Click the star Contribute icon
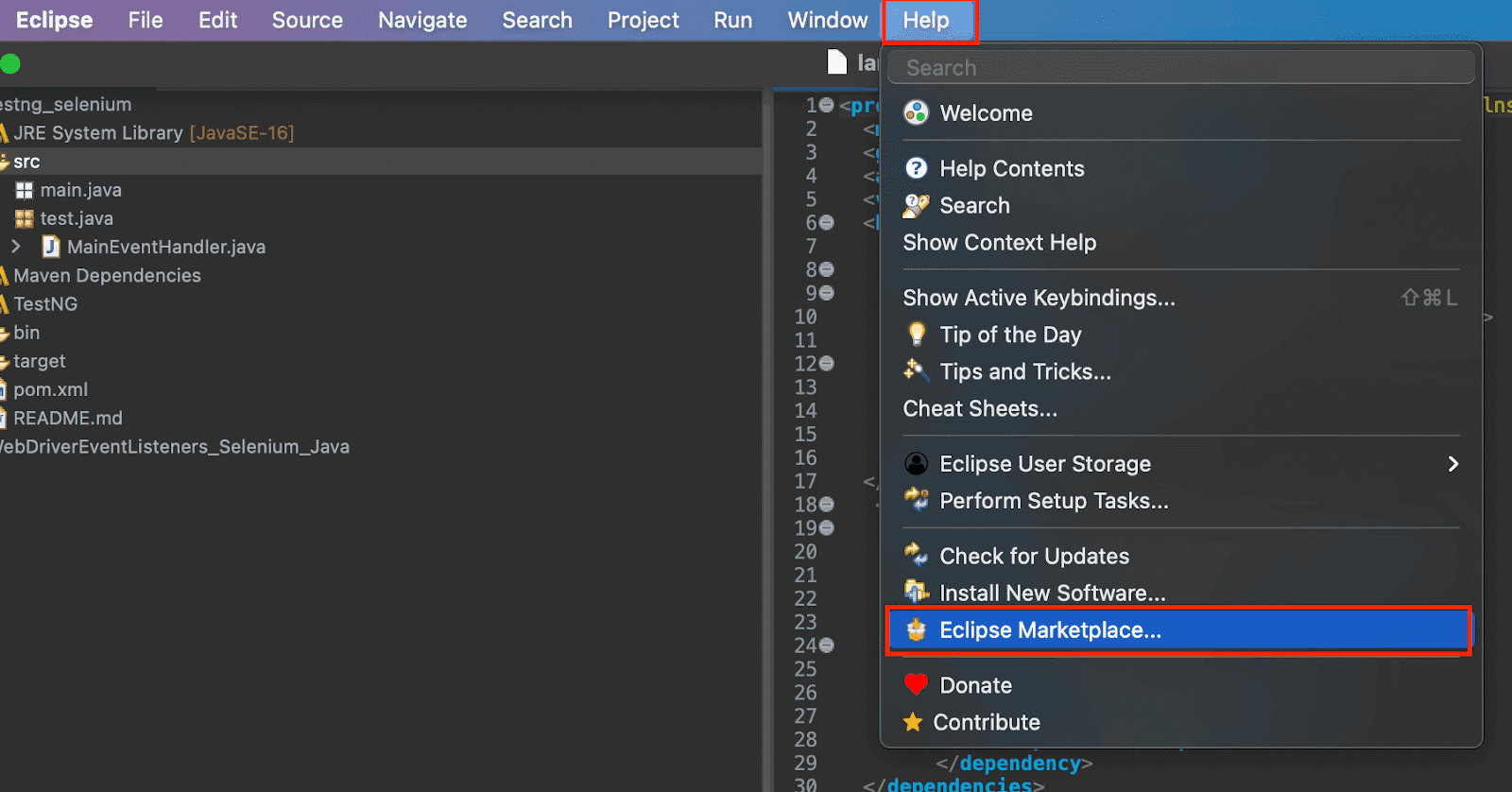Image resolution: width=1512 pixels, height=792 pixels. coord(913,722)
